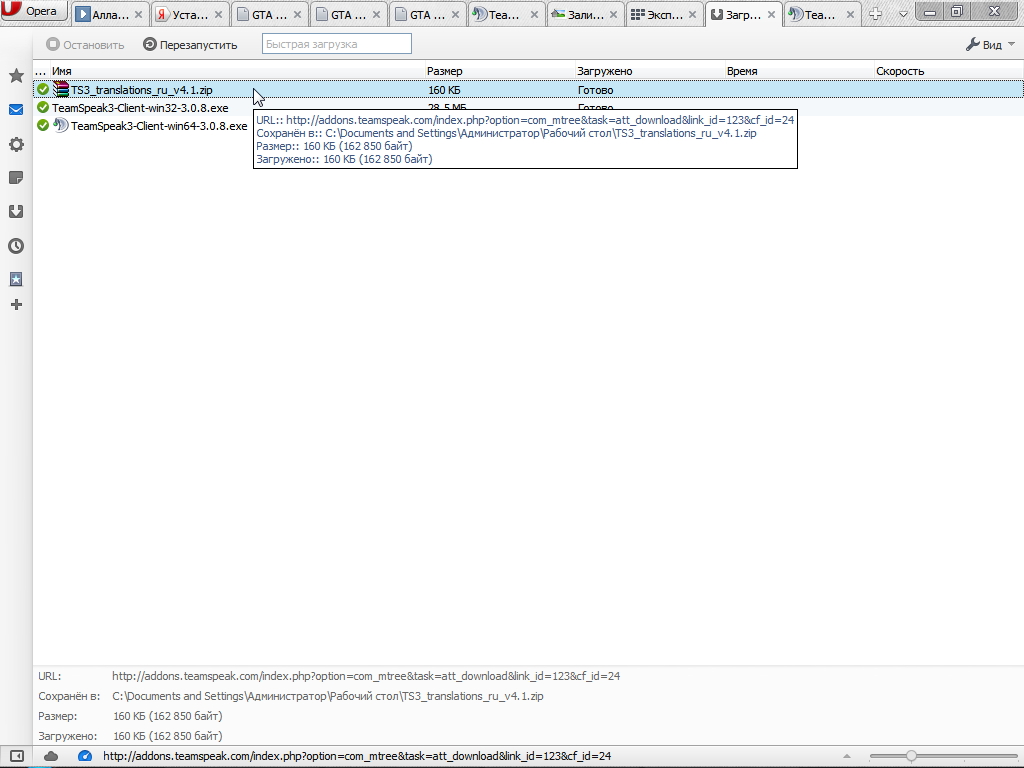
Task: Open the Вид view dropdown
Action: [x=990, y=44]
